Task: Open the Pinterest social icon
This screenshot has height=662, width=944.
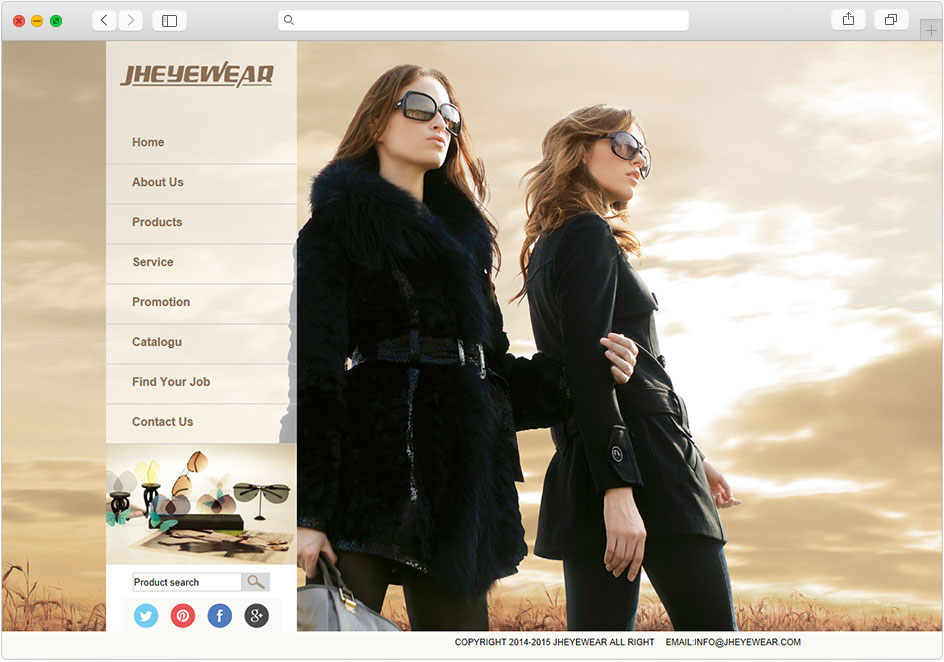Action: (183, 616)
